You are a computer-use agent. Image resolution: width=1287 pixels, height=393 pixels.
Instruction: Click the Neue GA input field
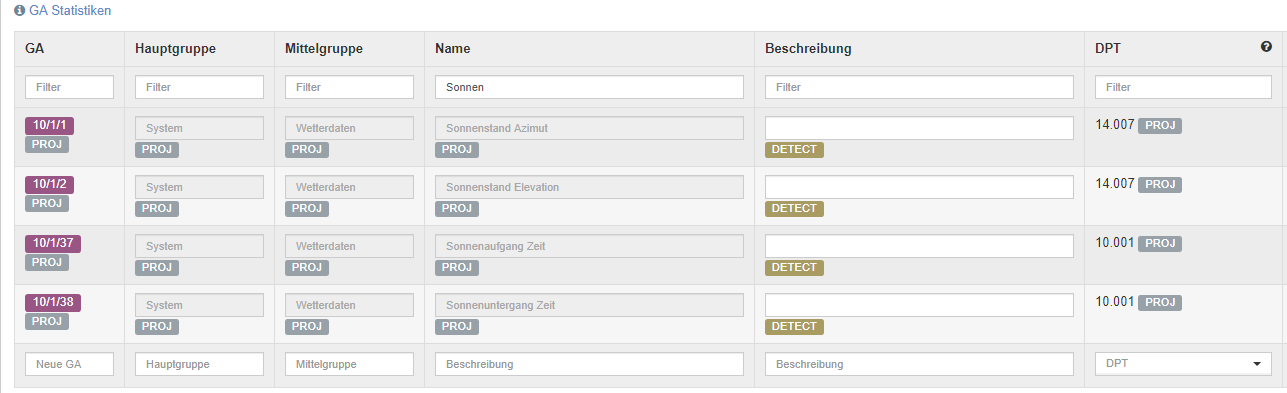[x=69, y=364]
